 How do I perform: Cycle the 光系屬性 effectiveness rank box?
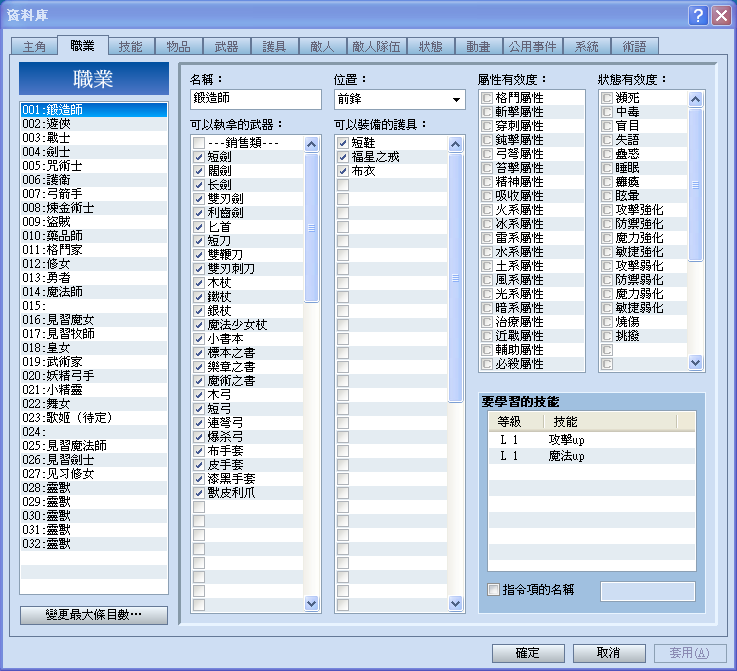click(x=487, y=294)
